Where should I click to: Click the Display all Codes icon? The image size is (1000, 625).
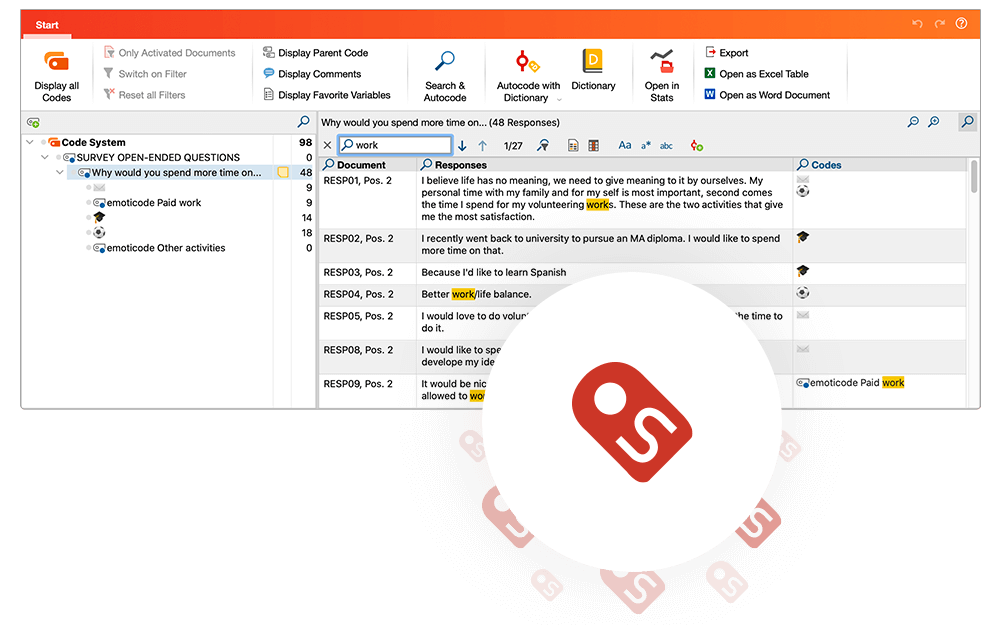[56, 61]
